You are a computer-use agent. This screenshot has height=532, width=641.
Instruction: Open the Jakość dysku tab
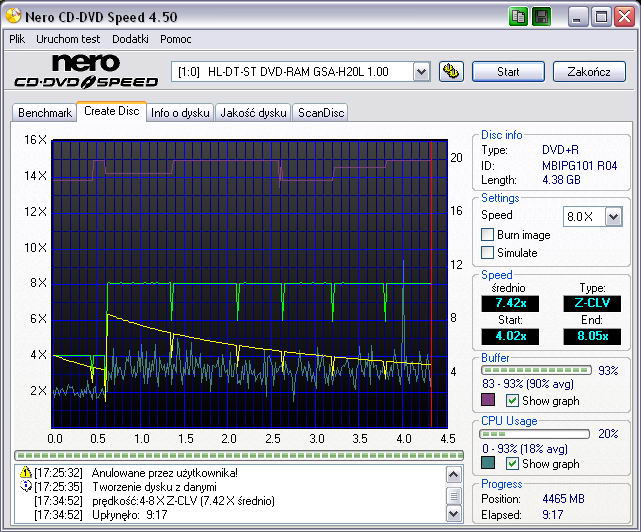(253, 113)
